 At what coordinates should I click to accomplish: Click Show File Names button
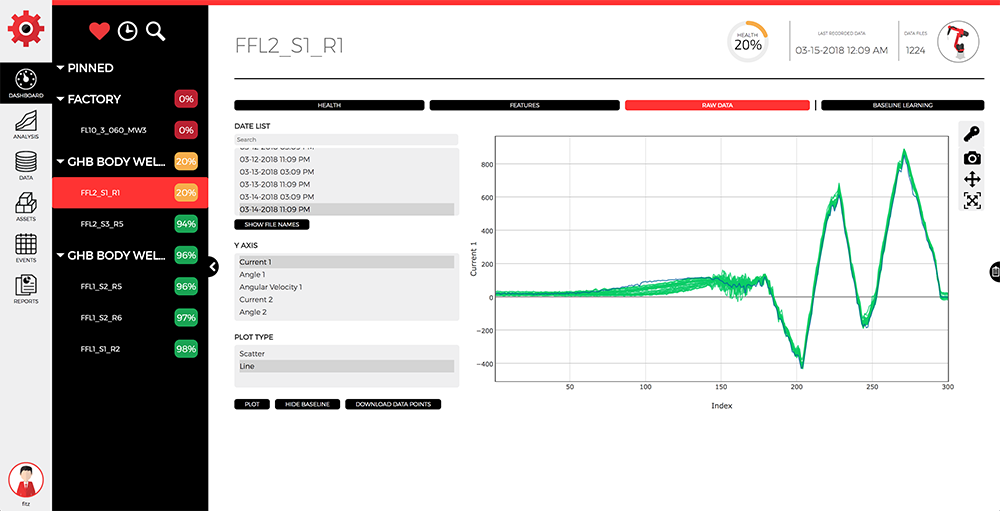pyautogui.click(x=272, y=225)
